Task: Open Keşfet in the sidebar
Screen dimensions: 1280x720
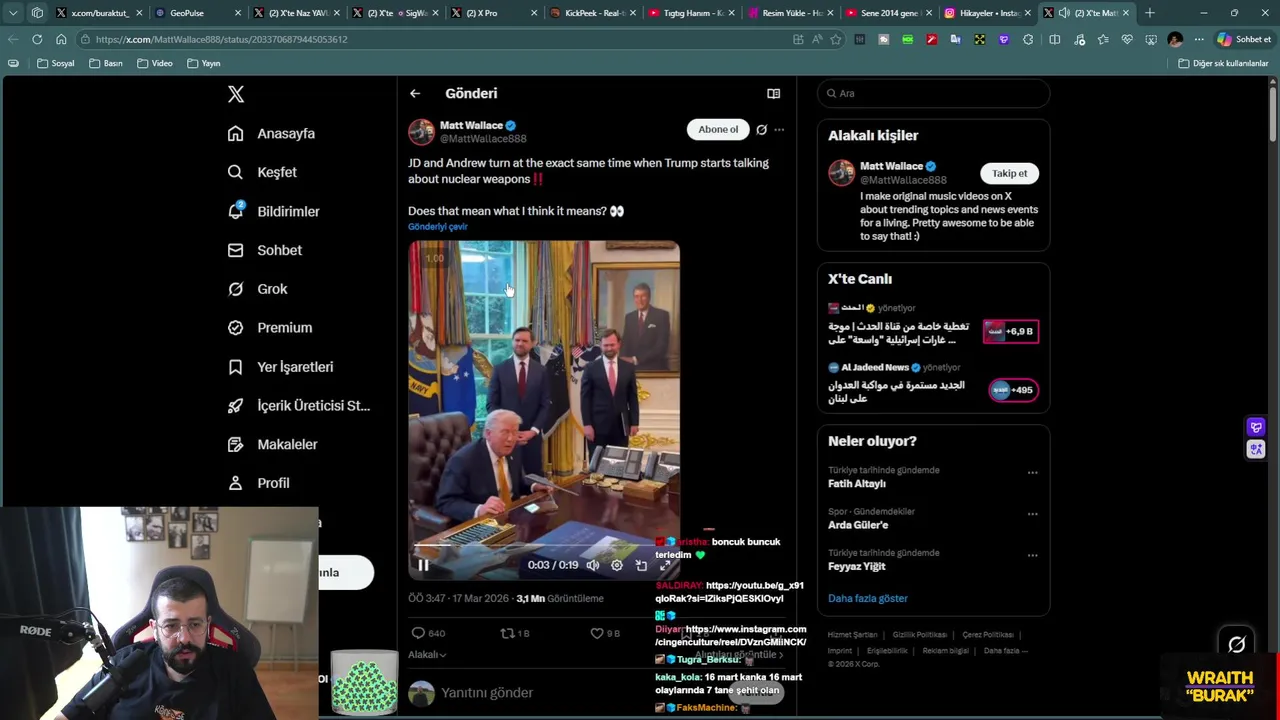Action: click(262, 172)
